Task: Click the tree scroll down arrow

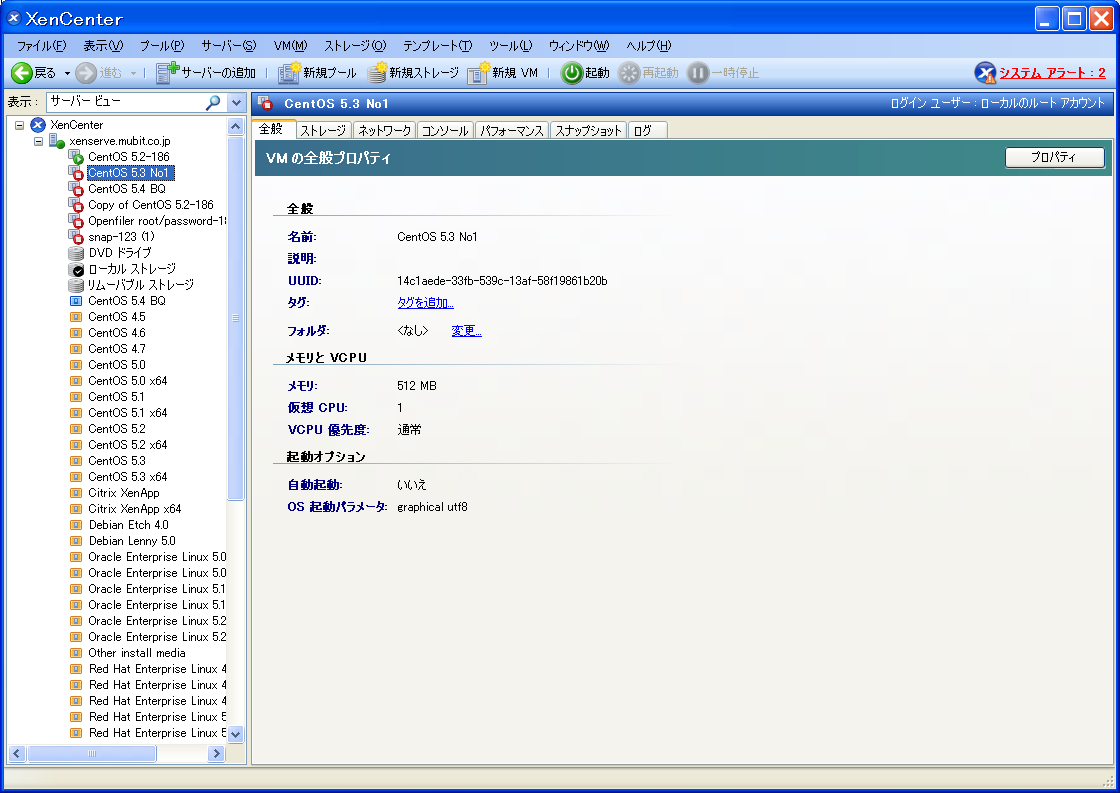Action: point(236,734)
